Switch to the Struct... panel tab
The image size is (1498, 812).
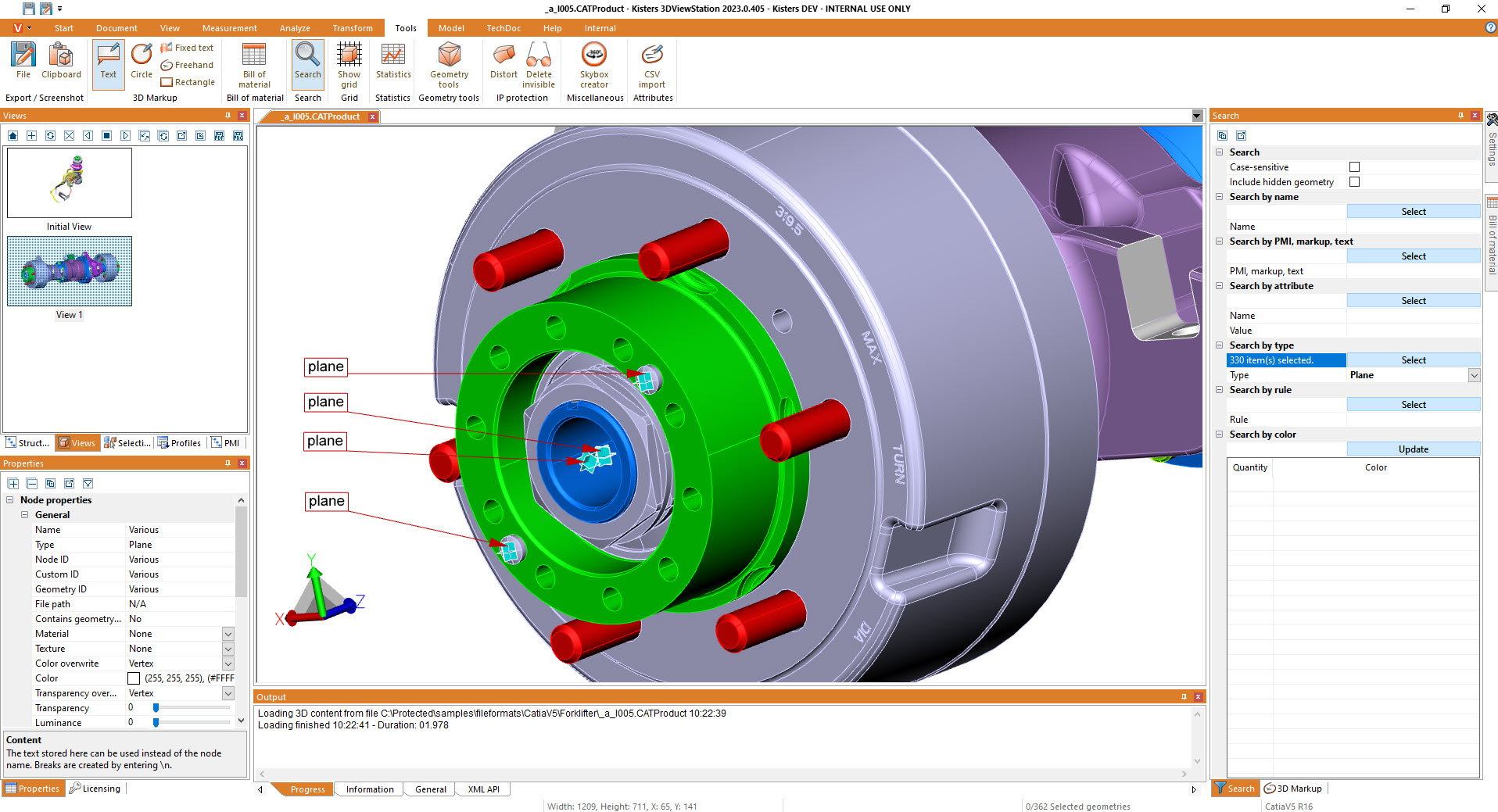[27, 443]
